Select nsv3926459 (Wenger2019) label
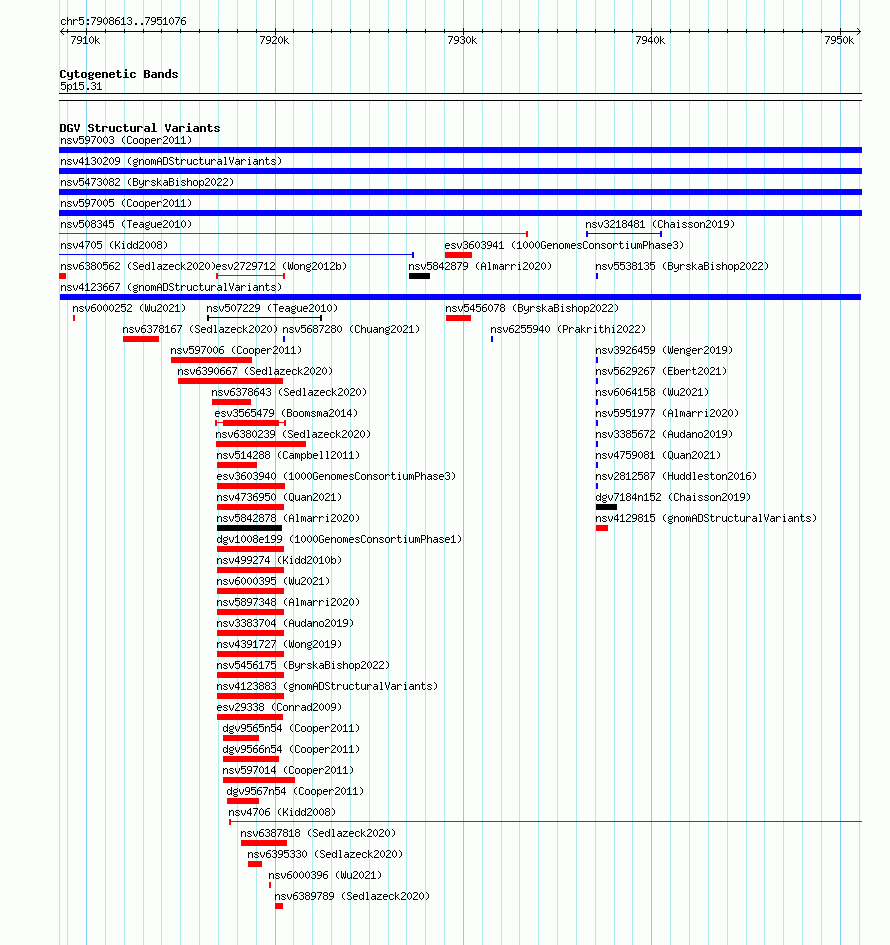This screenshot has height=945, width=890. click(664, 350)
